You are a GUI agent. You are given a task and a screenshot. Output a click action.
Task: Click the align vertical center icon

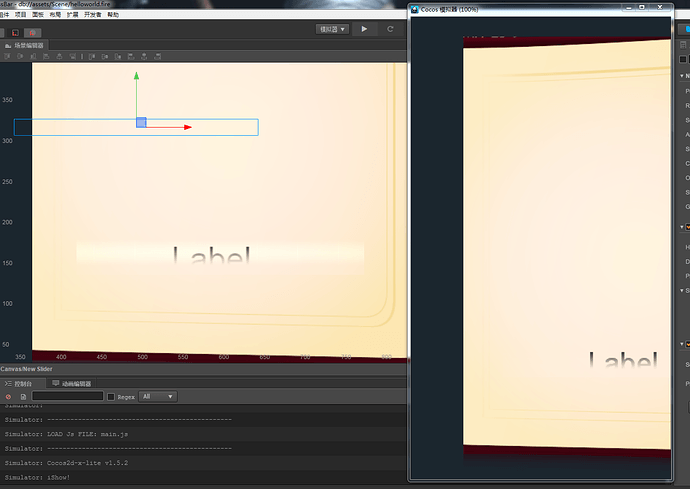[20, 56]
